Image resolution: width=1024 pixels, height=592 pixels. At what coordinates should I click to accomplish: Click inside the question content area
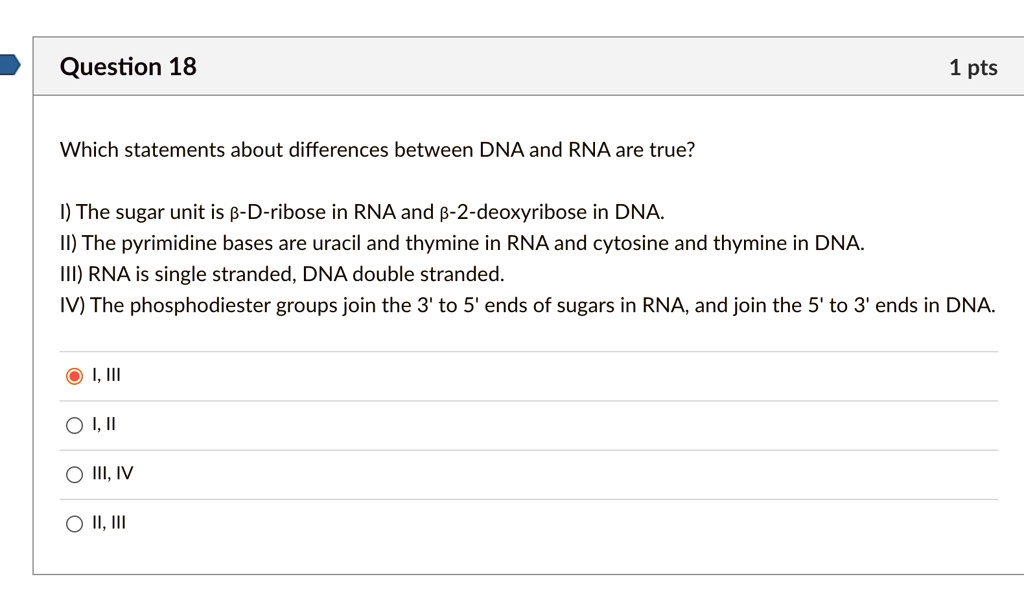click(x=512, y=330)
